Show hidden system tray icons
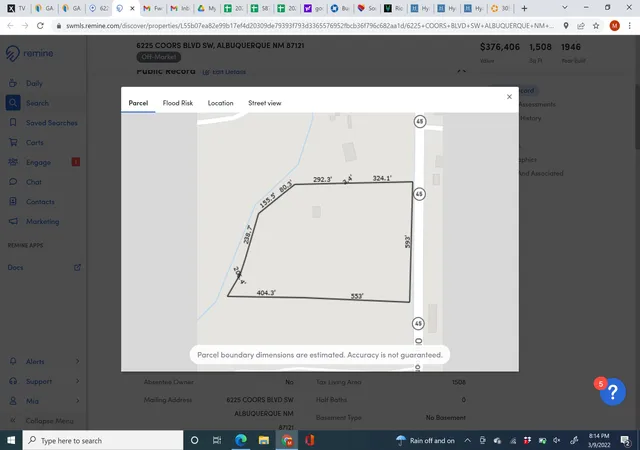640x450 pixels. tap(467, 440)
